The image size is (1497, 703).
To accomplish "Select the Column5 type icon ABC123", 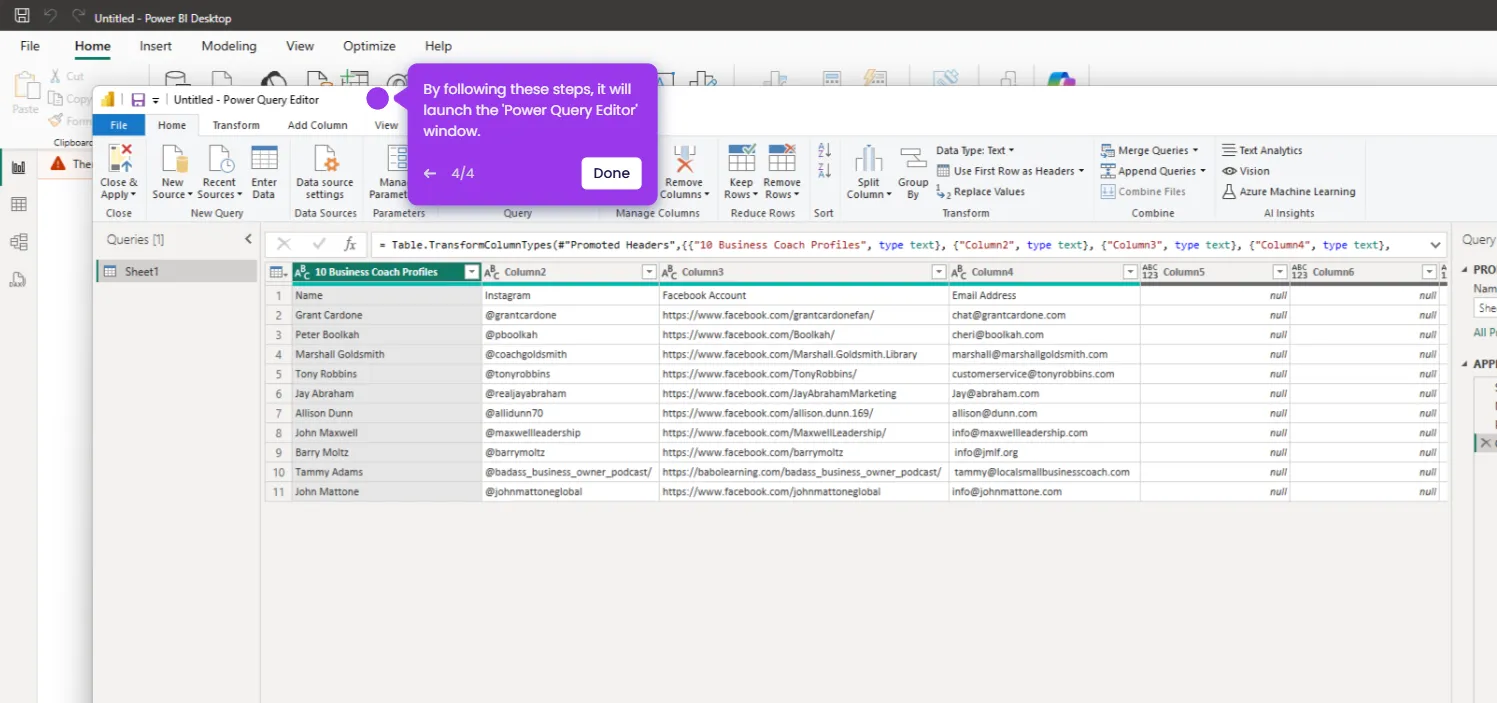I will [1150, 272].
